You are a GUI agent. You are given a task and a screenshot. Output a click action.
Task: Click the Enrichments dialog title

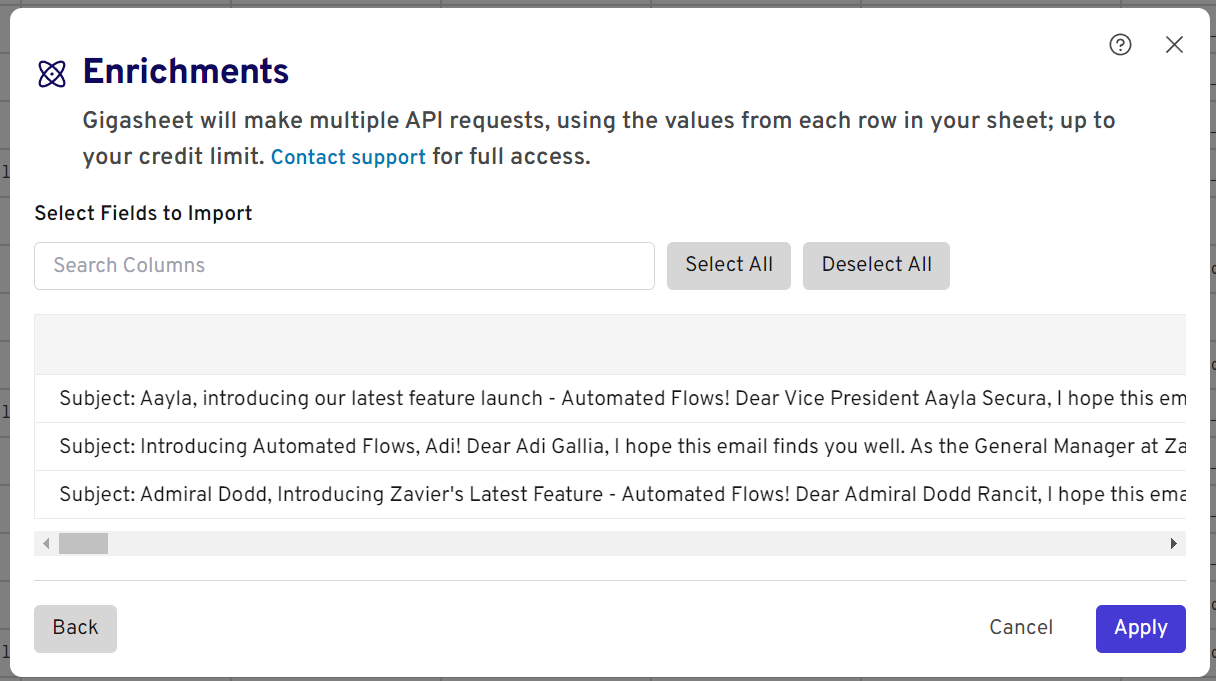pyautogui.click(x=186, y=72)
